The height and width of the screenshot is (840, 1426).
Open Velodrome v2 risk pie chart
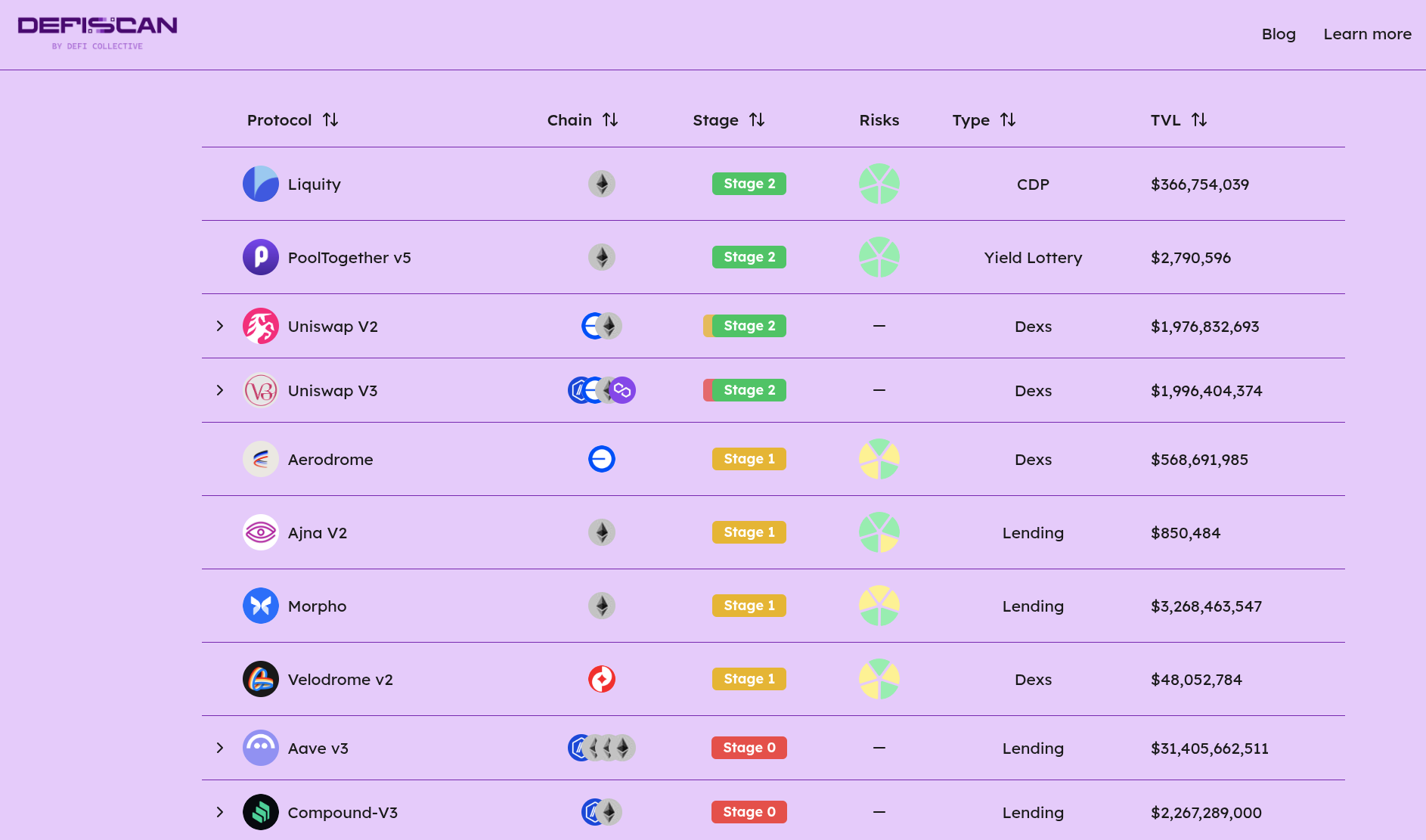coord(879,679)
